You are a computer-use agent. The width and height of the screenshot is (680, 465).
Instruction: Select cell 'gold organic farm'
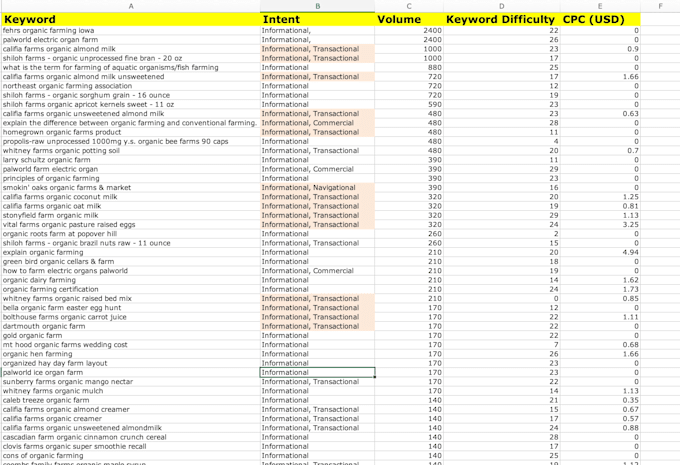point(131,335)
